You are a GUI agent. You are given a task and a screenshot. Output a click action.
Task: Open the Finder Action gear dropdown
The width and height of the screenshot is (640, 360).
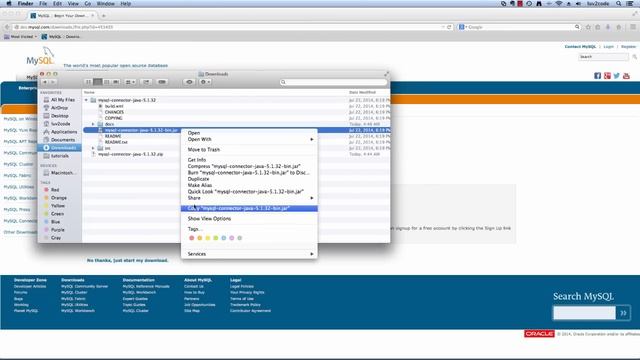(x=205, y=82)
